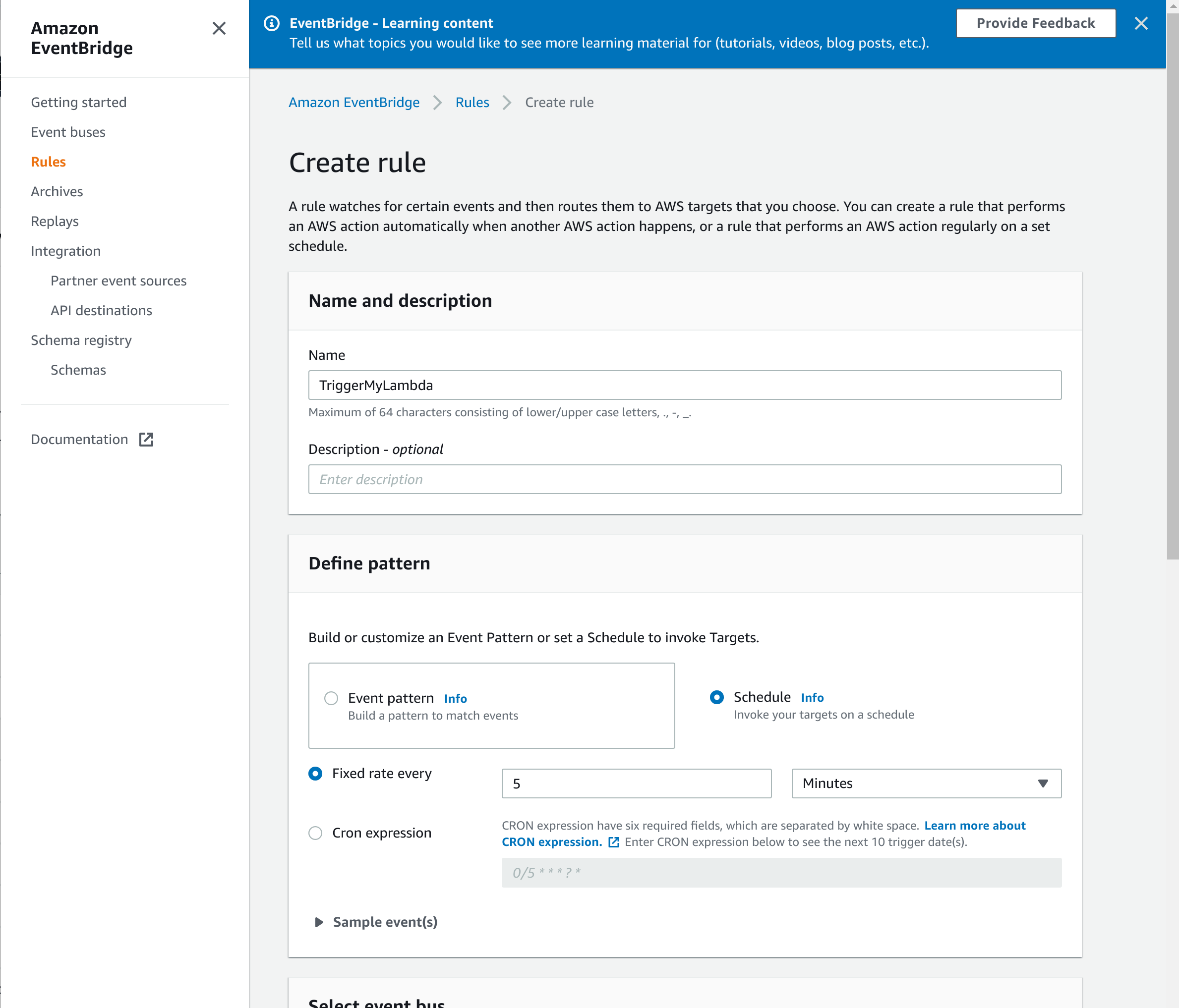The height and width of the screenshot is (1008, 1179).
Task: Close the Amazon EventBridge sidebar panel
Action: tap(219, 28)
